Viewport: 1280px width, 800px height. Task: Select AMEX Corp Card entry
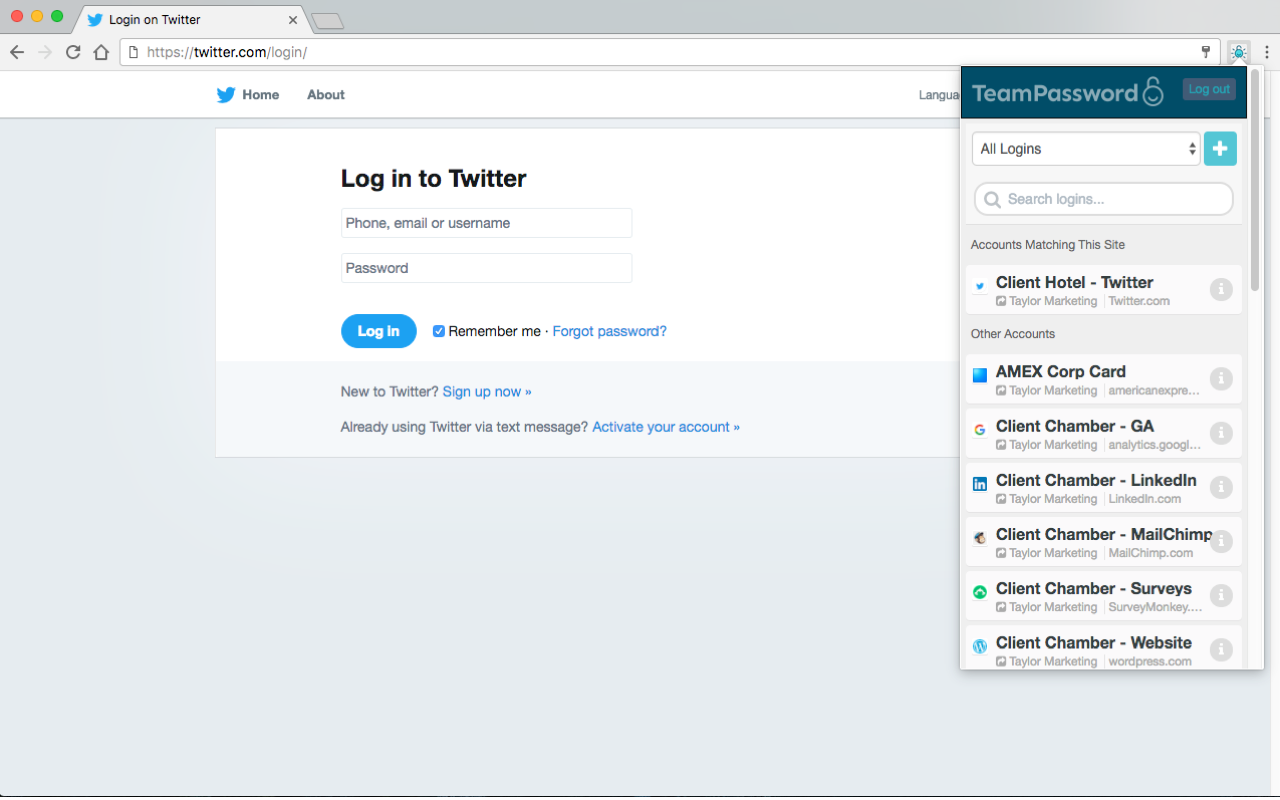pyautogui.click(x=1104, y=379)
